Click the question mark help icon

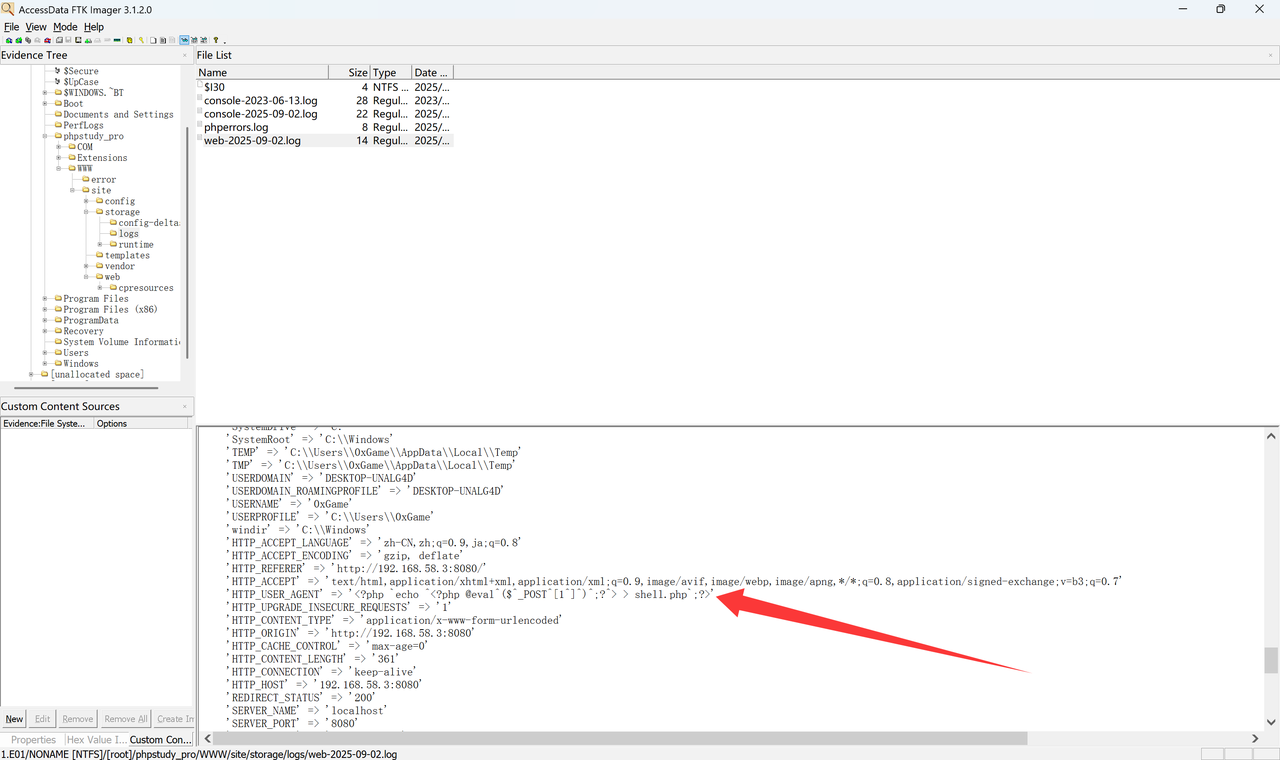tap(216, 41)
